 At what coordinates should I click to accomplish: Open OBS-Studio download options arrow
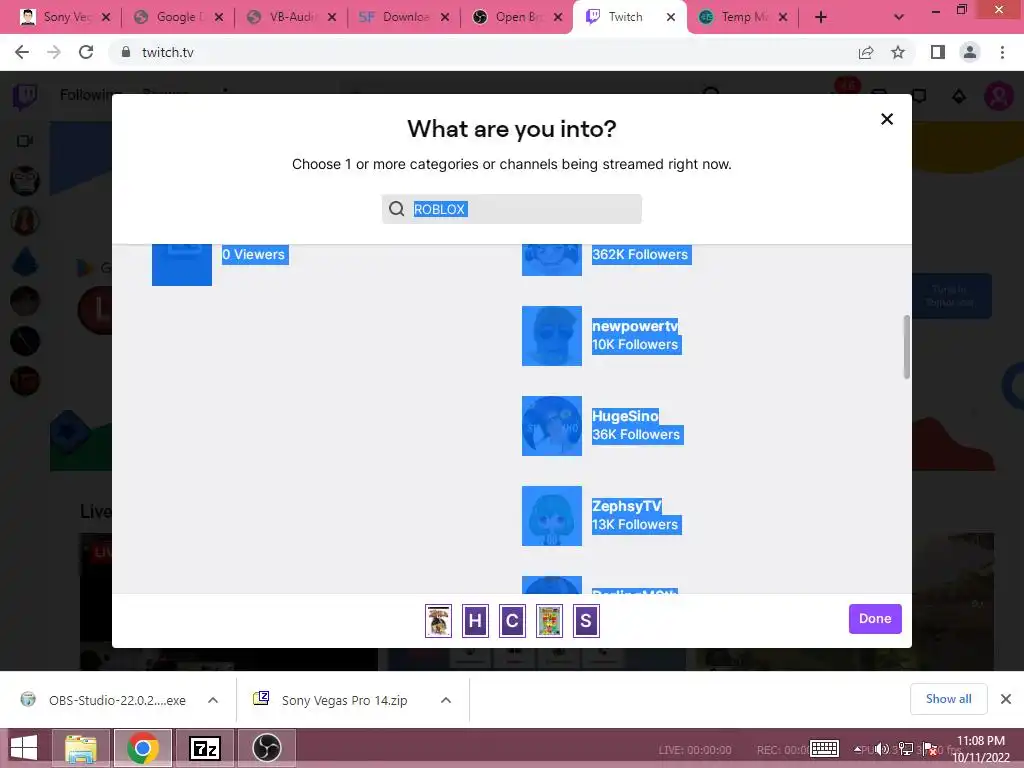point(213,700)
